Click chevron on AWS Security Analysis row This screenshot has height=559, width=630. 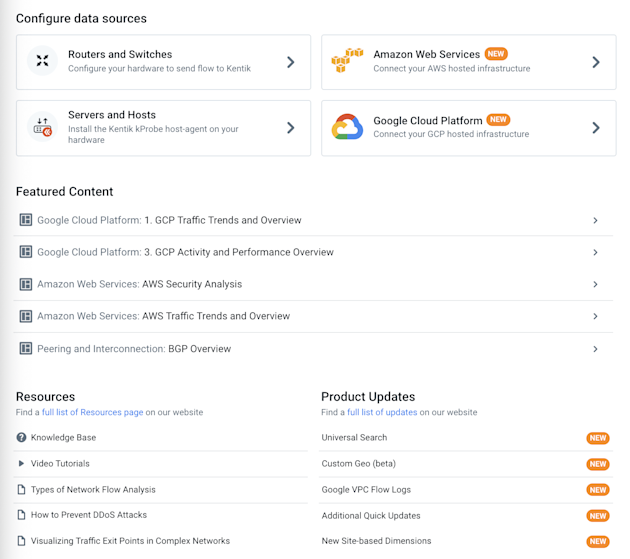pos(595,285)
